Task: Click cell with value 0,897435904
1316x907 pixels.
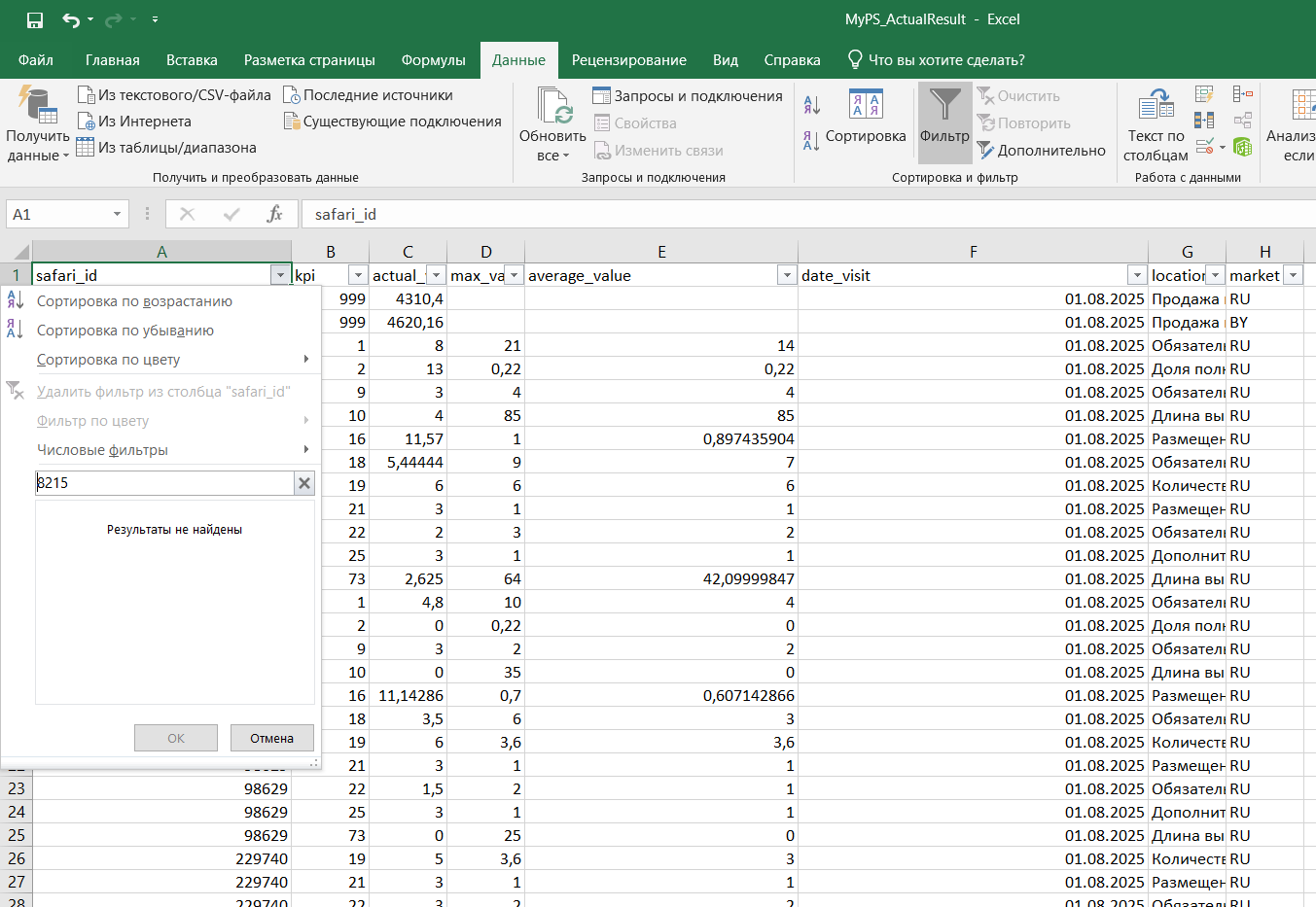Action: pyautogui.click(x=661, y=438)
